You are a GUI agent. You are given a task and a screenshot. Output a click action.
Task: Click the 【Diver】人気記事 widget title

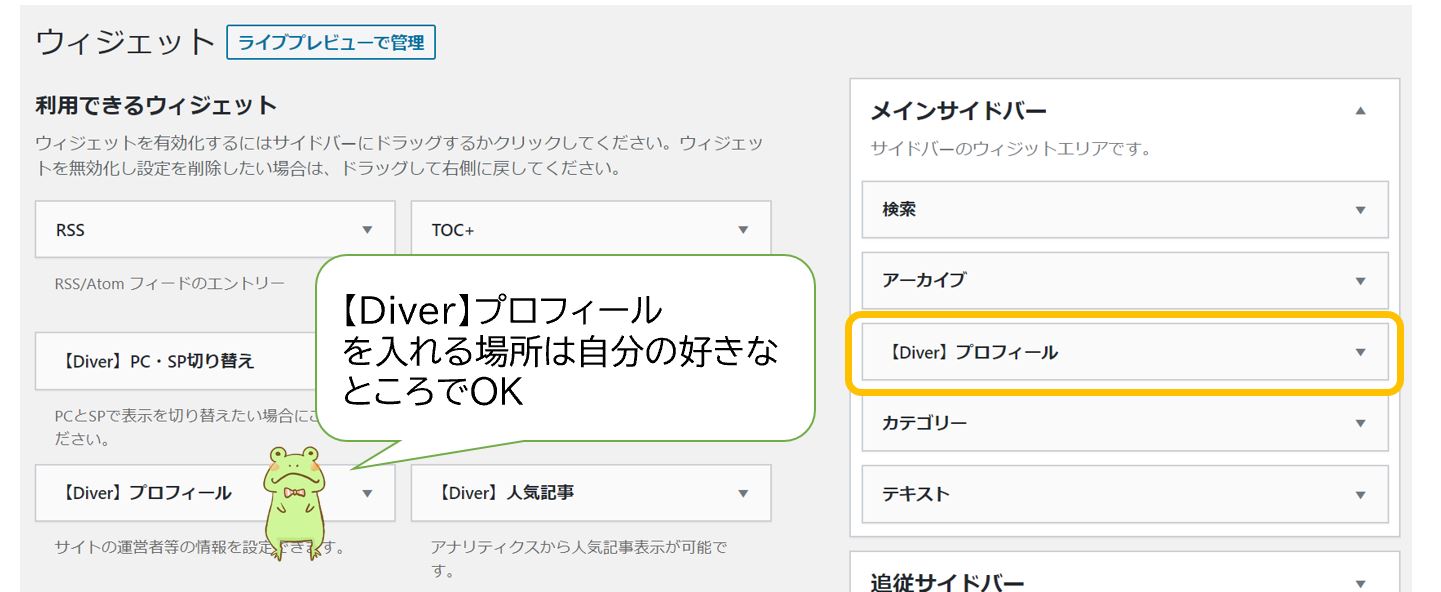point(506,493)
